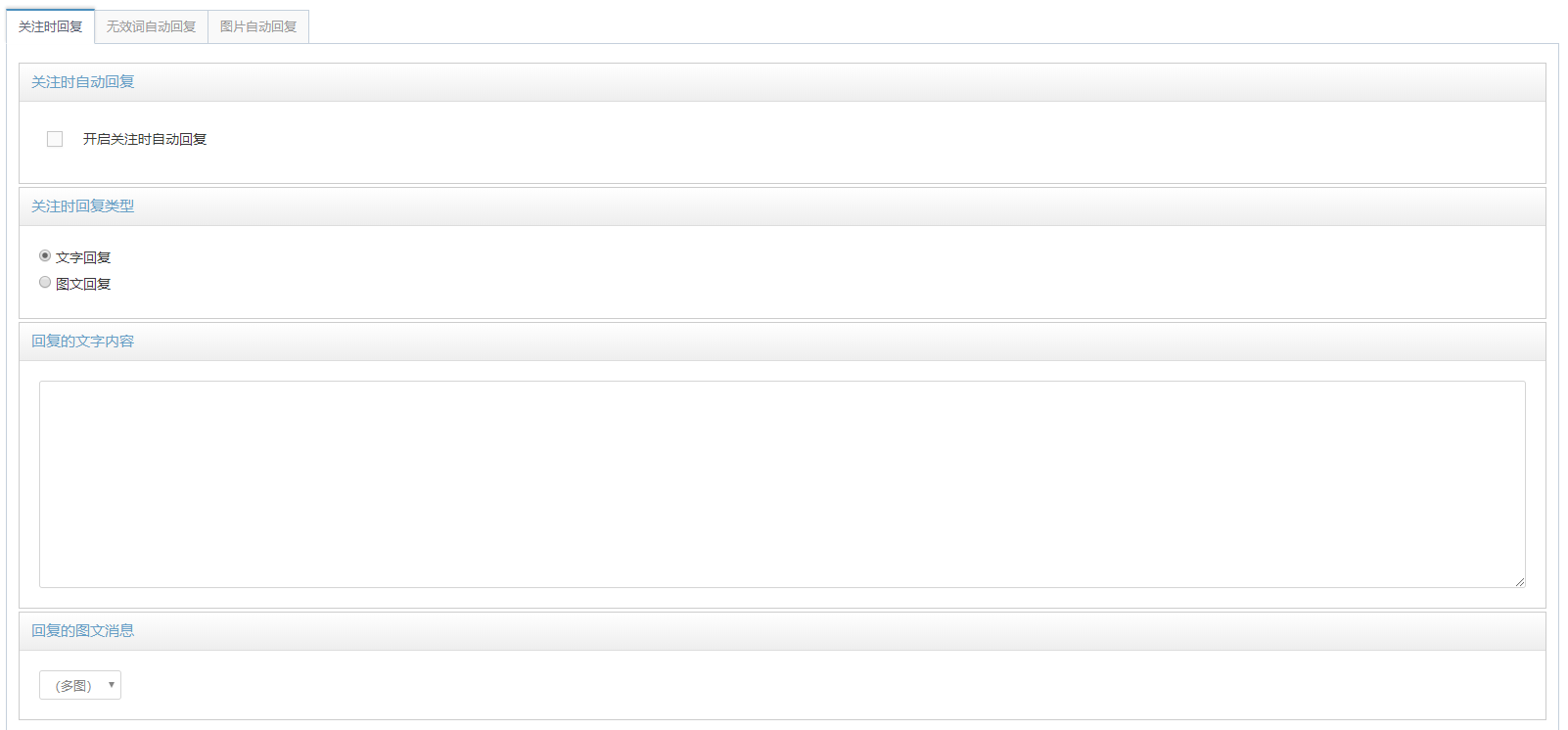
Task: Switch to the 关注时回复 tab
Action: click(51, 26)
